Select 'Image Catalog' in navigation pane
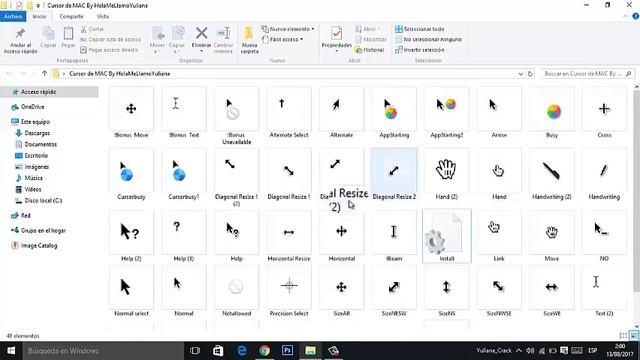640x360 pixels. pyautogui.click(x=34, y=246)
